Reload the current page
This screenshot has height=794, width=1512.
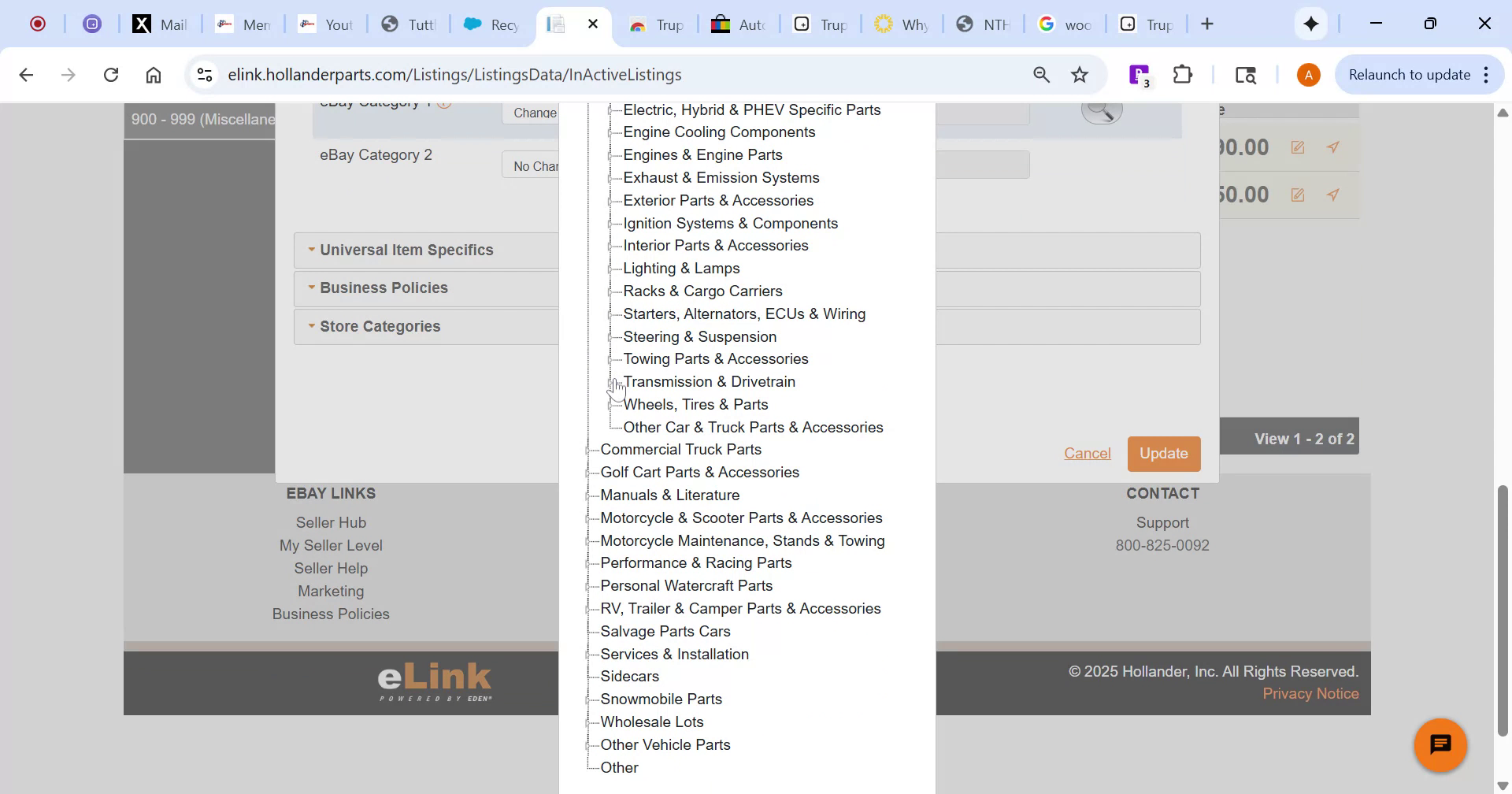[x=111, y=74]
